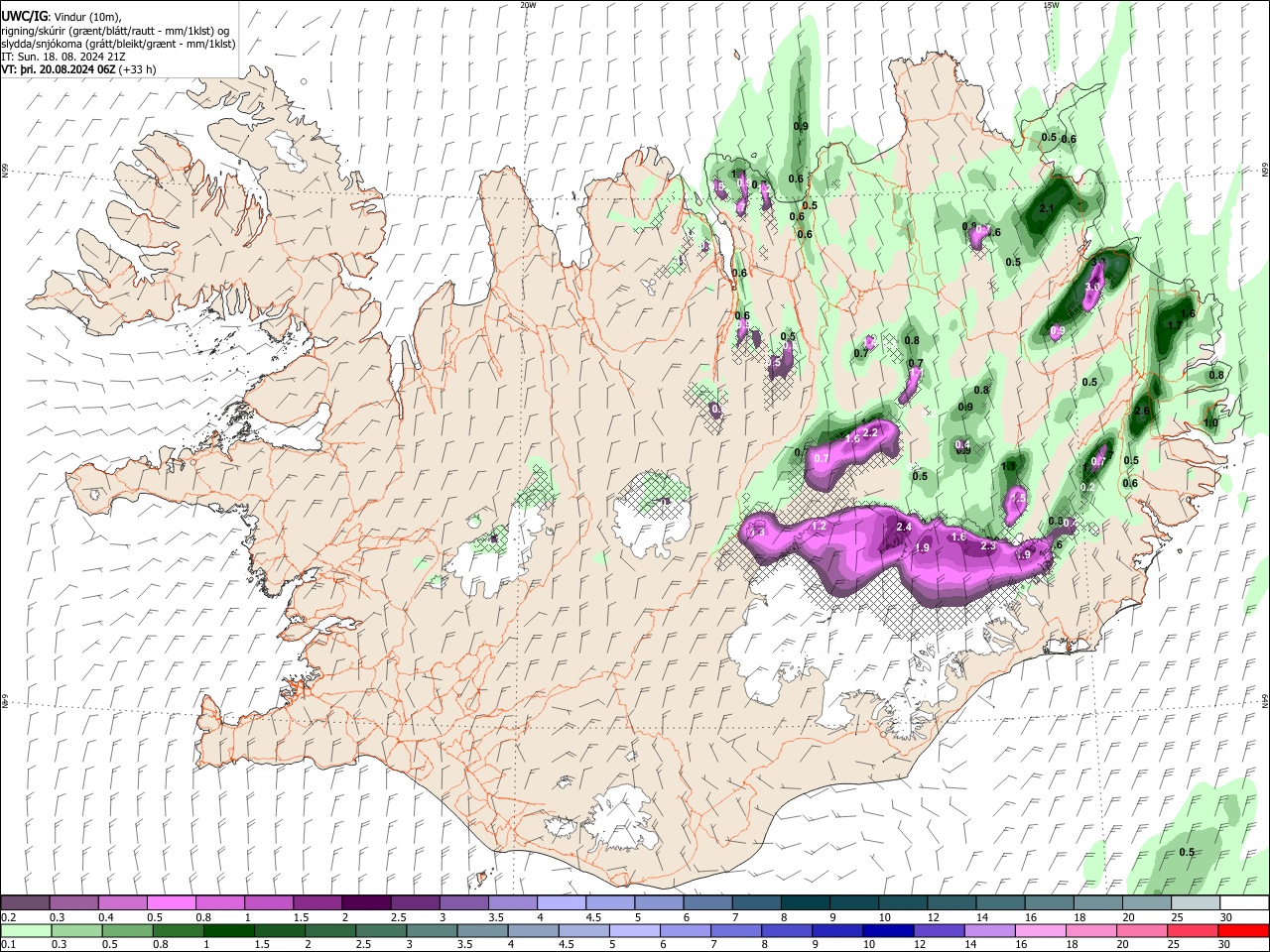Click the 'UWC/IG' map title text

click(24, 17)
